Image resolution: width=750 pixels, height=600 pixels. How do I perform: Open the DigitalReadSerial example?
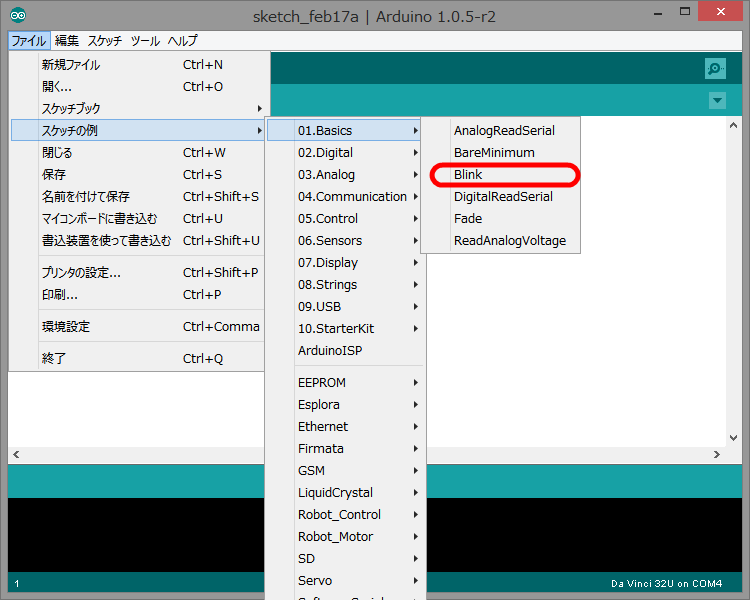(501, 197)
